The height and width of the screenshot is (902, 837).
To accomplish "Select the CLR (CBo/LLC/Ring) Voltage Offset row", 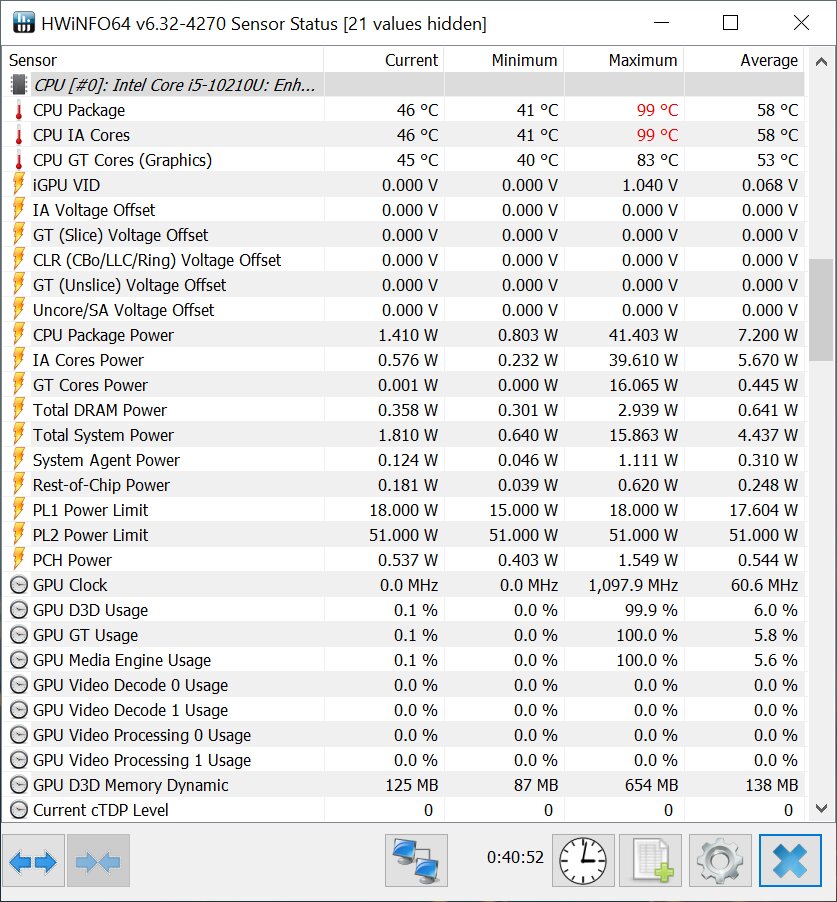I will 404,260.
